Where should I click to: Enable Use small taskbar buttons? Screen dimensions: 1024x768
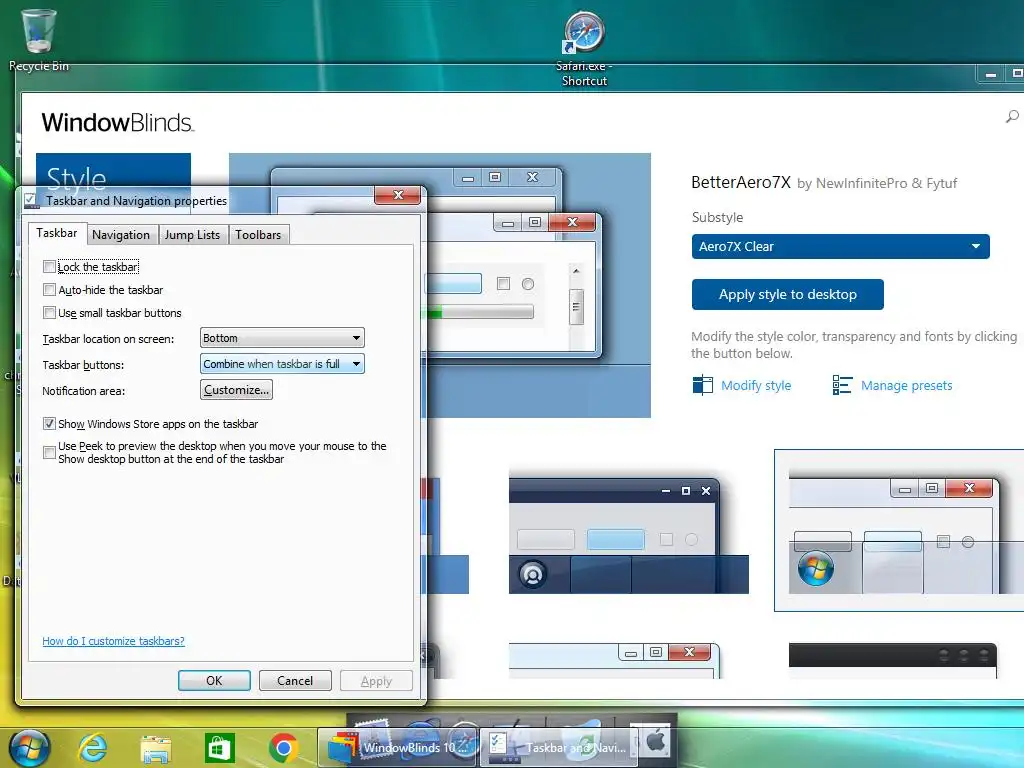point(49,312)
